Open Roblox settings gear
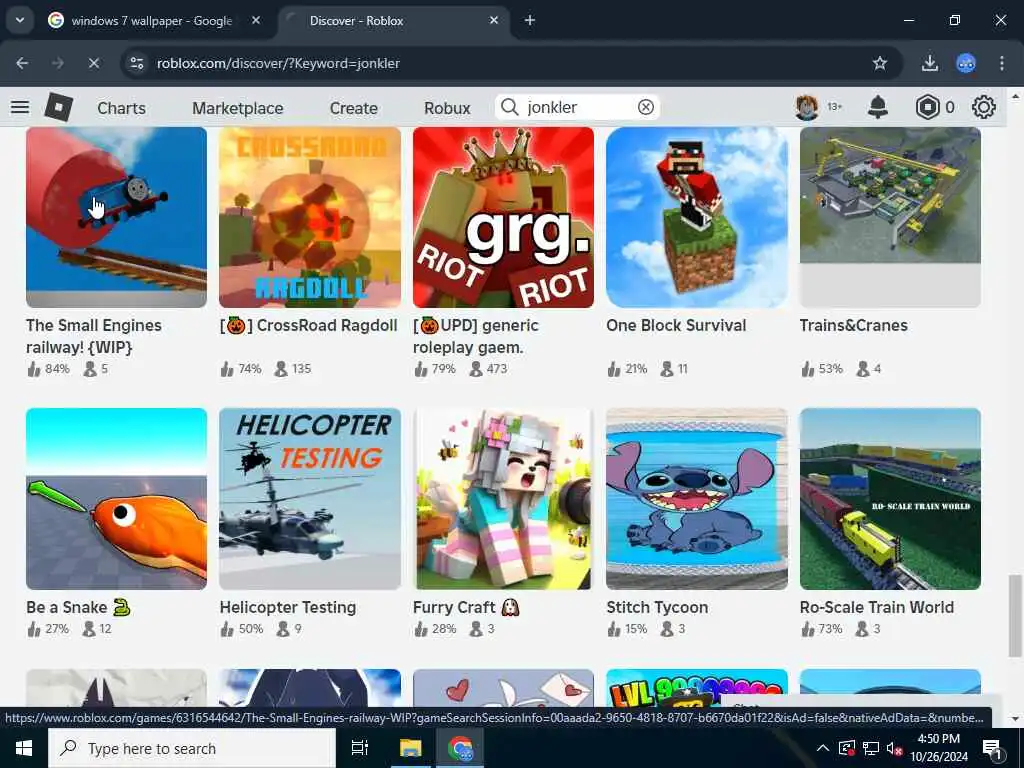Image resolution: width=1024 pixels, height=768 pixels. point(984,107)
